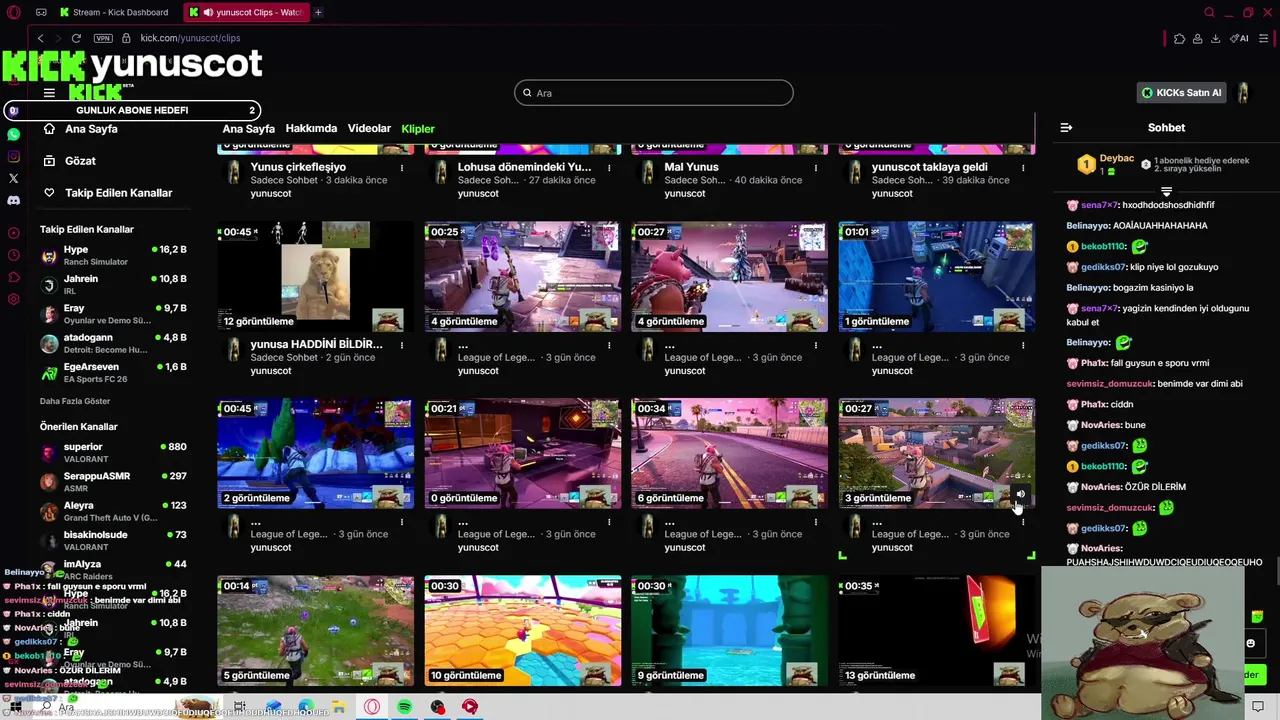1280x720 pixels.
Task: Click the kick.com/yunuscot/clips address bar
Action: 190,38
